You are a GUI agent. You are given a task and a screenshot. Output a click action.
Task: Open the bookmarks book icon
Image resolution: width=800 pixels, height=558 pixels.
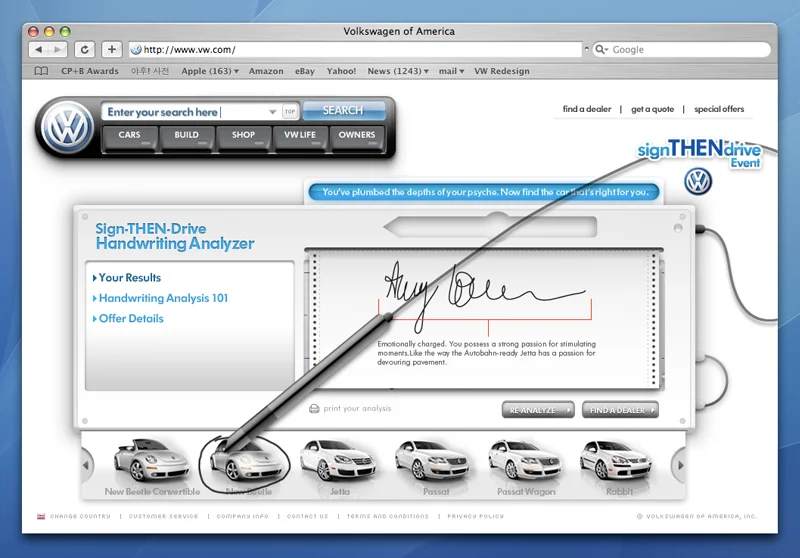tap(41, 71)
